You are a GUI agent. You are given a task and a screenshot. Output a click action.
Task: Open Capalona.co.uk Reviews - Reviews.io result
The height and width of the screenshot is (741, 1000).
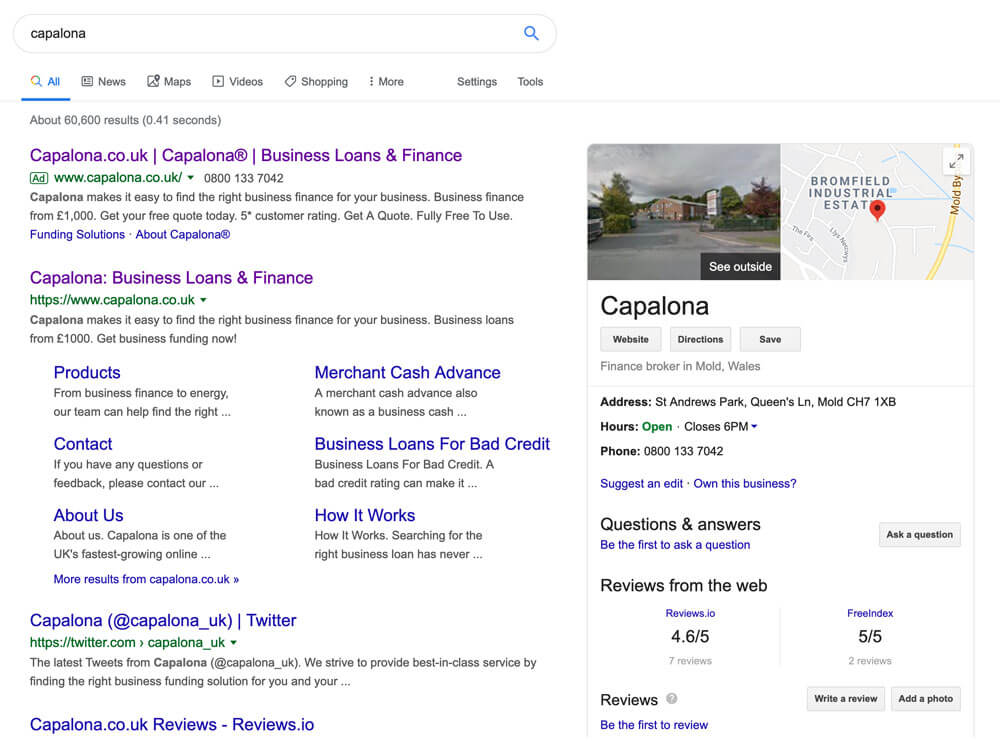(172, 724)
